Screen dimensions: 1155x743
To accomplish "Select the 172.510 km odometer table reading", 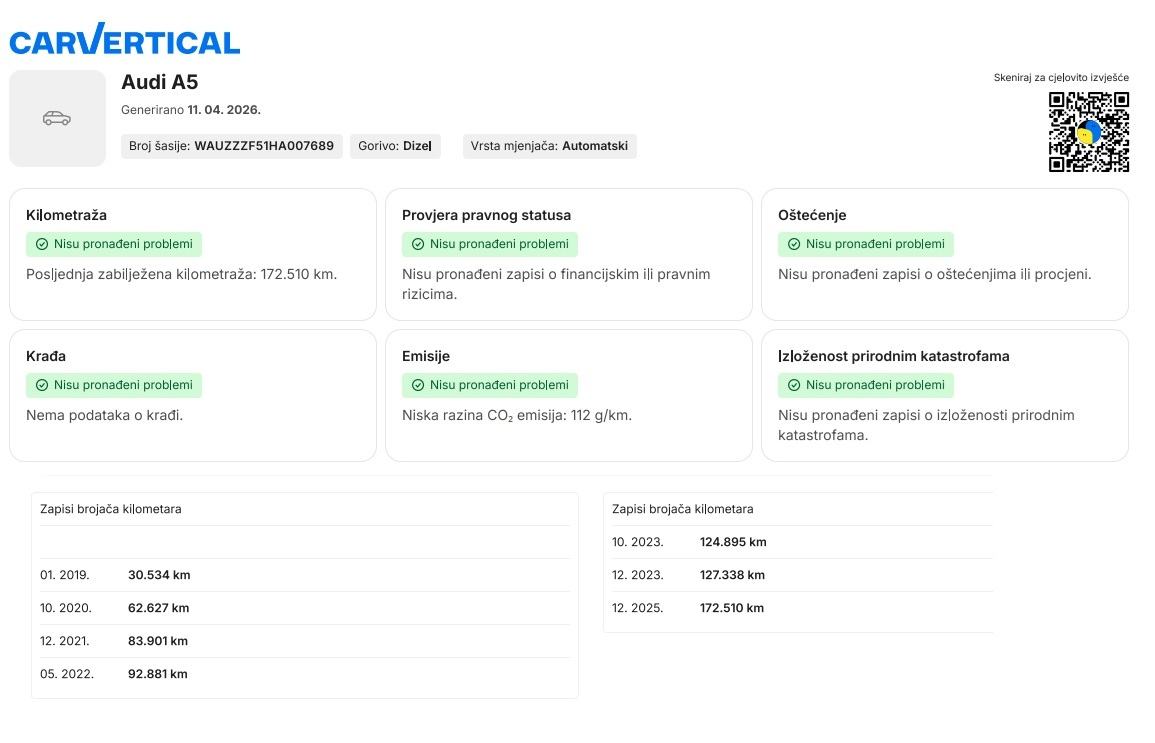I will (731, 608).
